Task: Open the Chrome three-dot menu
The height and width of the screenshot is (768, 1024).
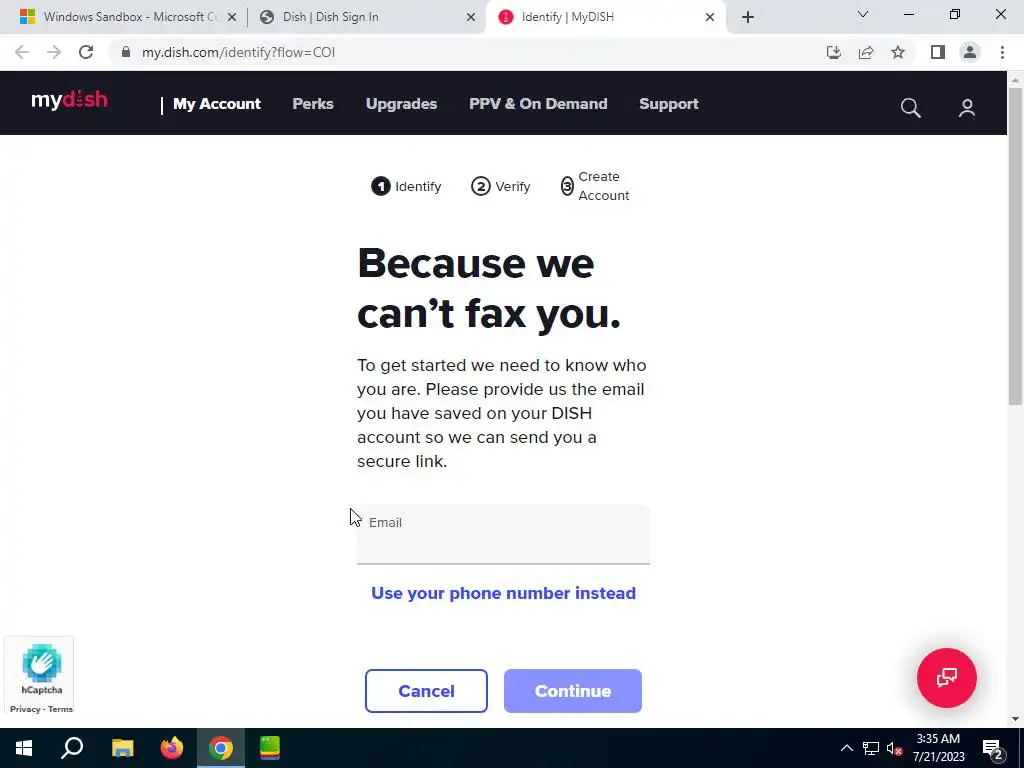Action: click(x=1002, y=52)
